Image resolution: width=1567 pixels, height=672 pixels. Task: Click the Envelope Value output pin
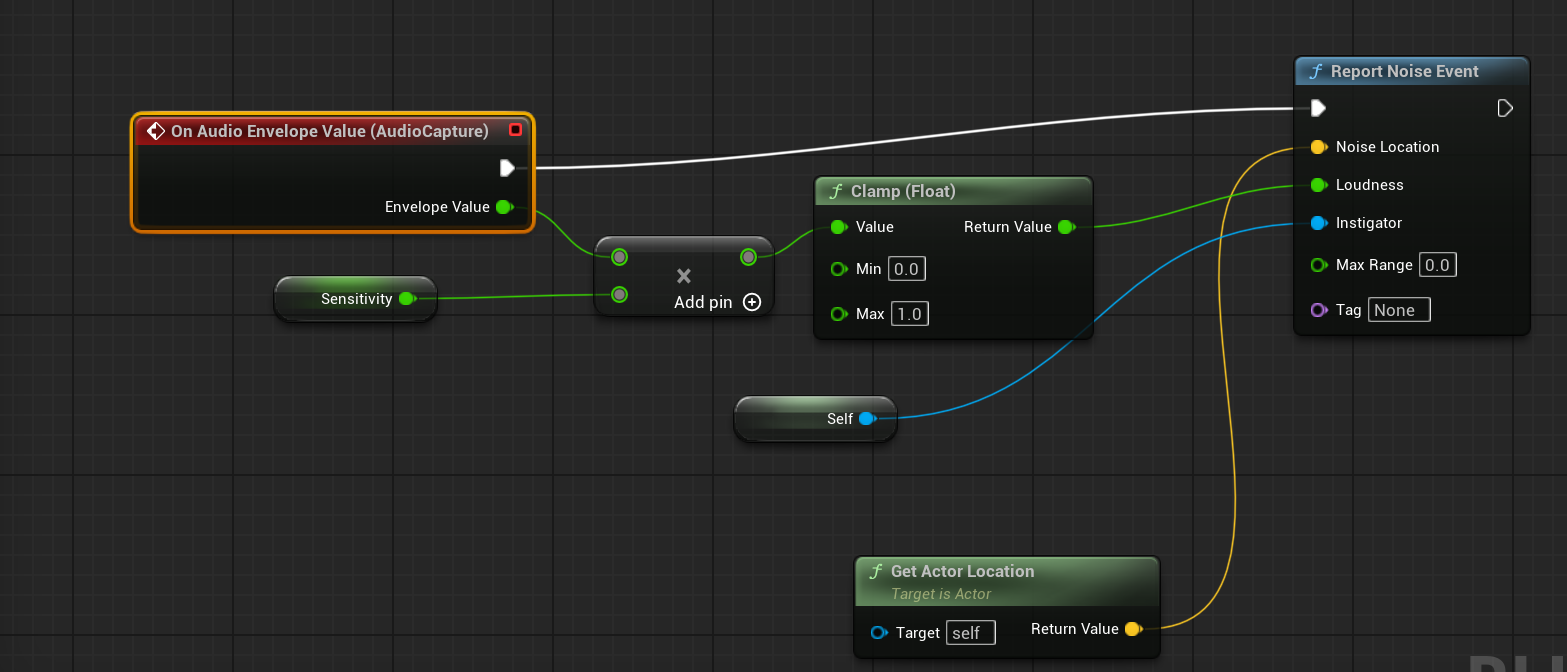pos(504,207)
